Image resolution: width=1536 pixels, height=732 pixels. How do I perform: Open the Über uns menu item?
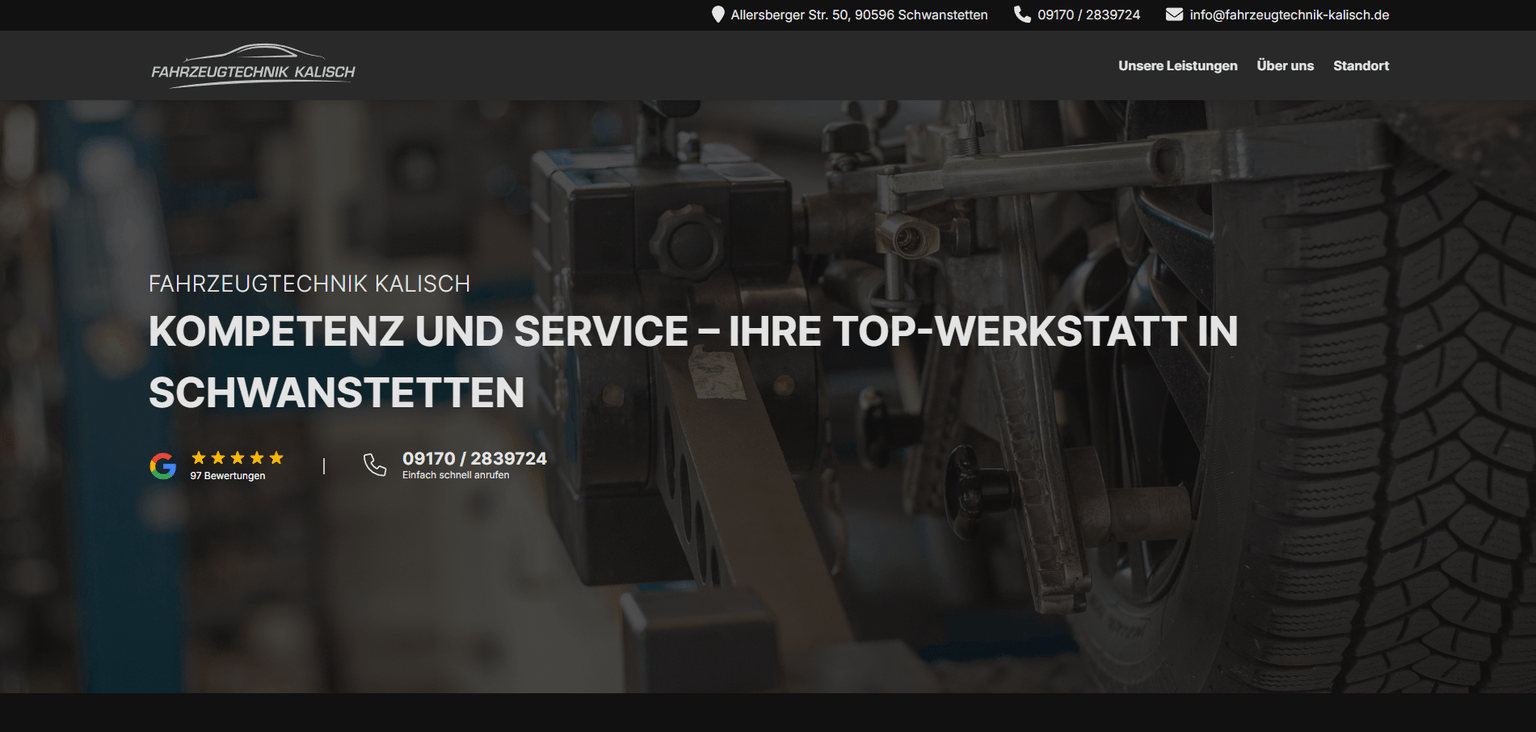[x=1285, y=66]
